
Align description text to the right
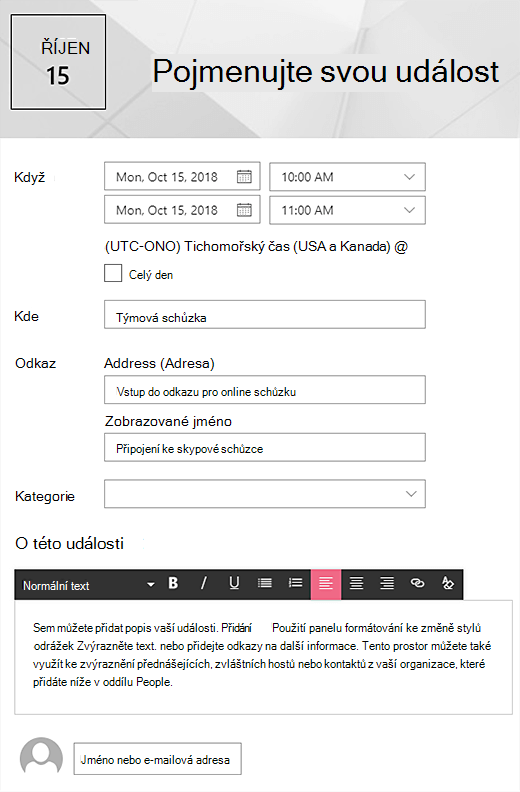(387, 583)
